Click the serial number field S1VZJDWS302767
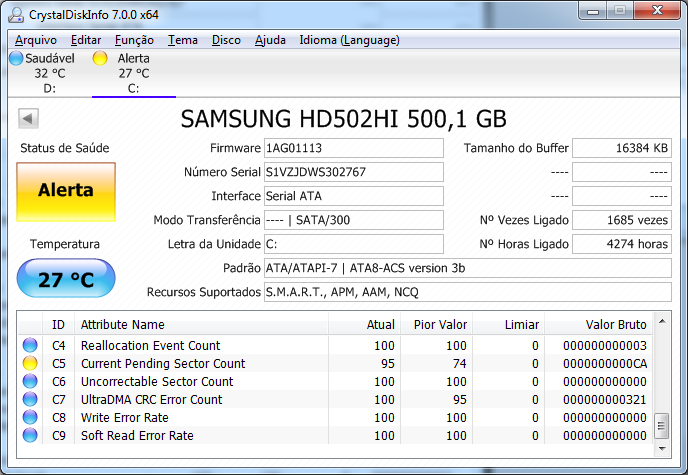Screen dimensions: 688x475 [354, 172]
